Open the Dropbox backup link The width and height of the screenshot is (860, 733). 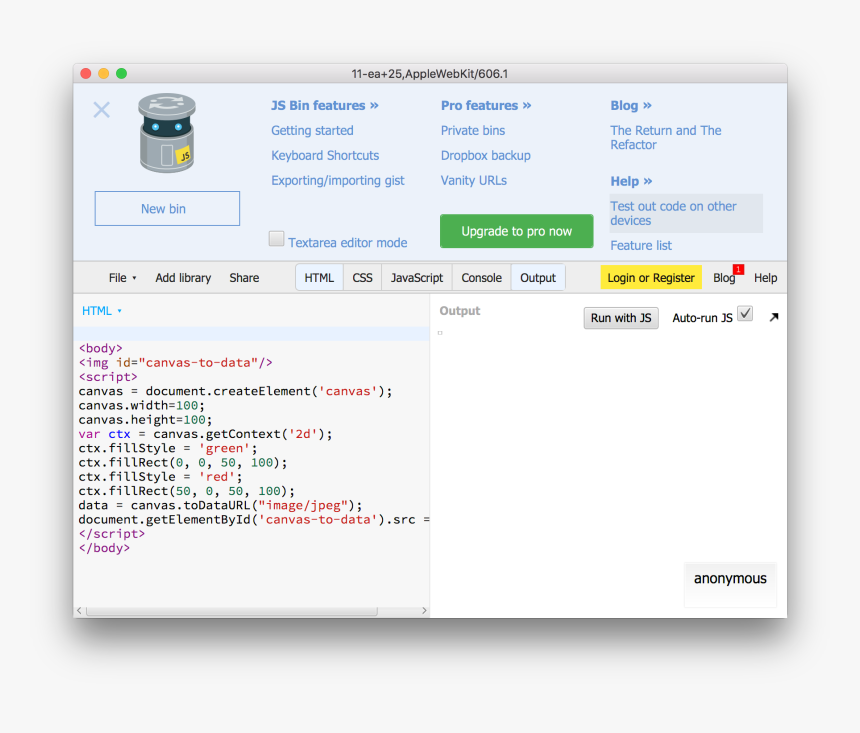click(x=486, y=155)
